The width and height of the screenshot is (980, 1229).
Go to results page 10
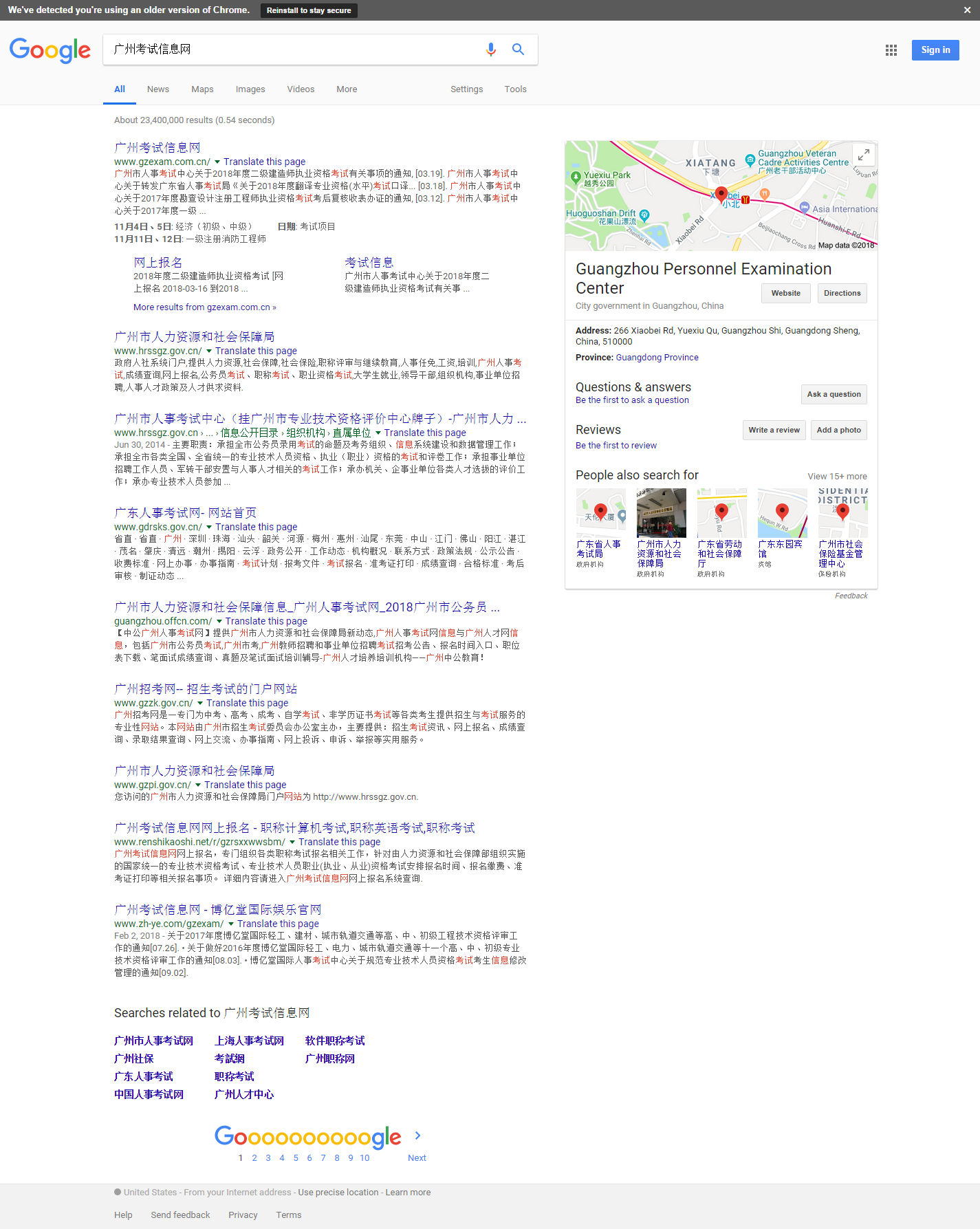[x=364, y=1158]
